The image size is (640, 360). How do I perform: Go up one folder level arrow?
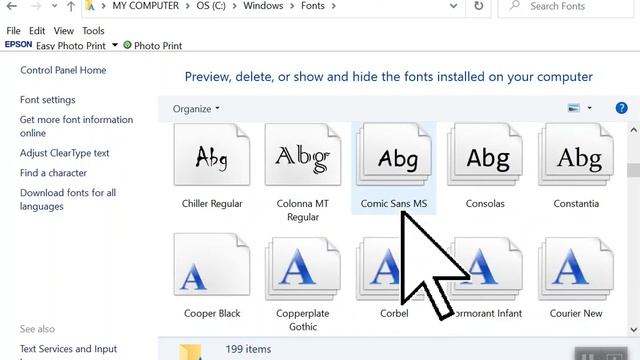[71, 6]
